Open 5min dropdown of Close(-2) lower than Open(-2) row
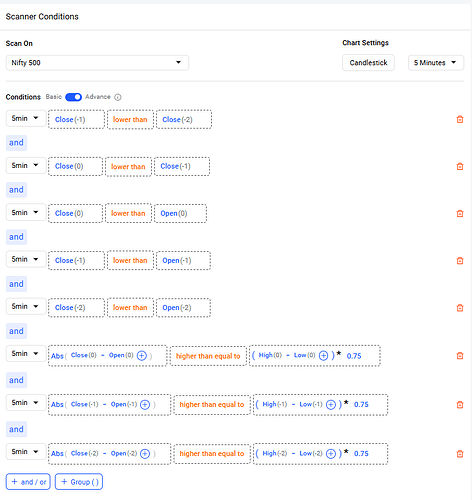 click(26, 306)
